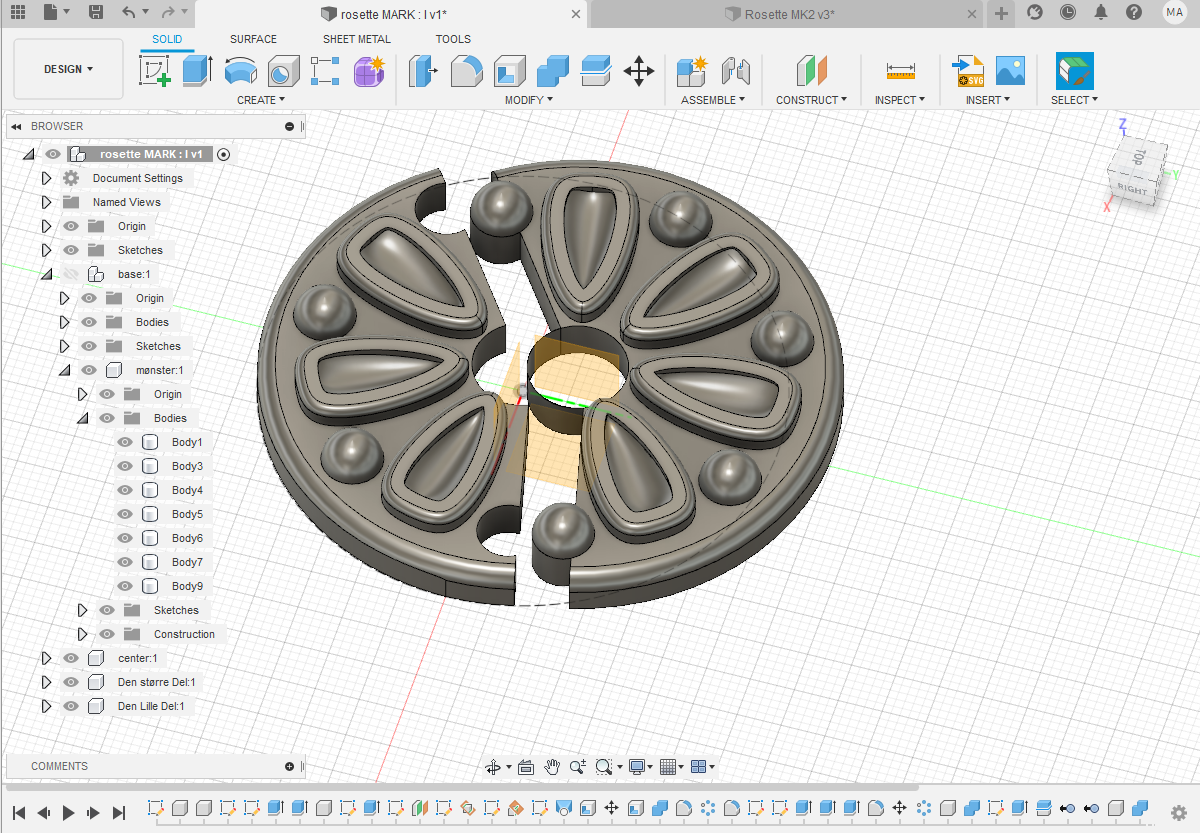
Task: Hide the Den større Del:1 component
Action: pyautogui.click(x=71, y=682)
